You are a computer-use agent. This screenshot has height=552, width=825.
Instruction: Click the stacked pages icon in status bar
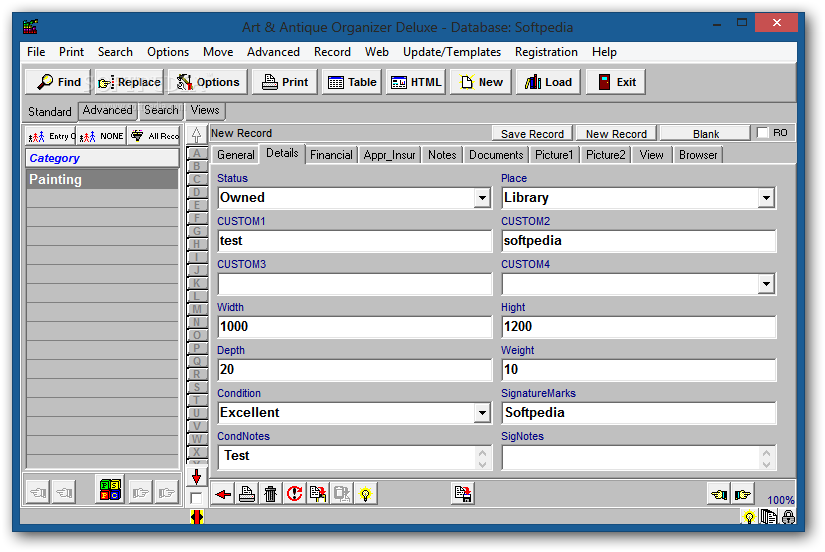pyautogui.click(x=769, y=517)
